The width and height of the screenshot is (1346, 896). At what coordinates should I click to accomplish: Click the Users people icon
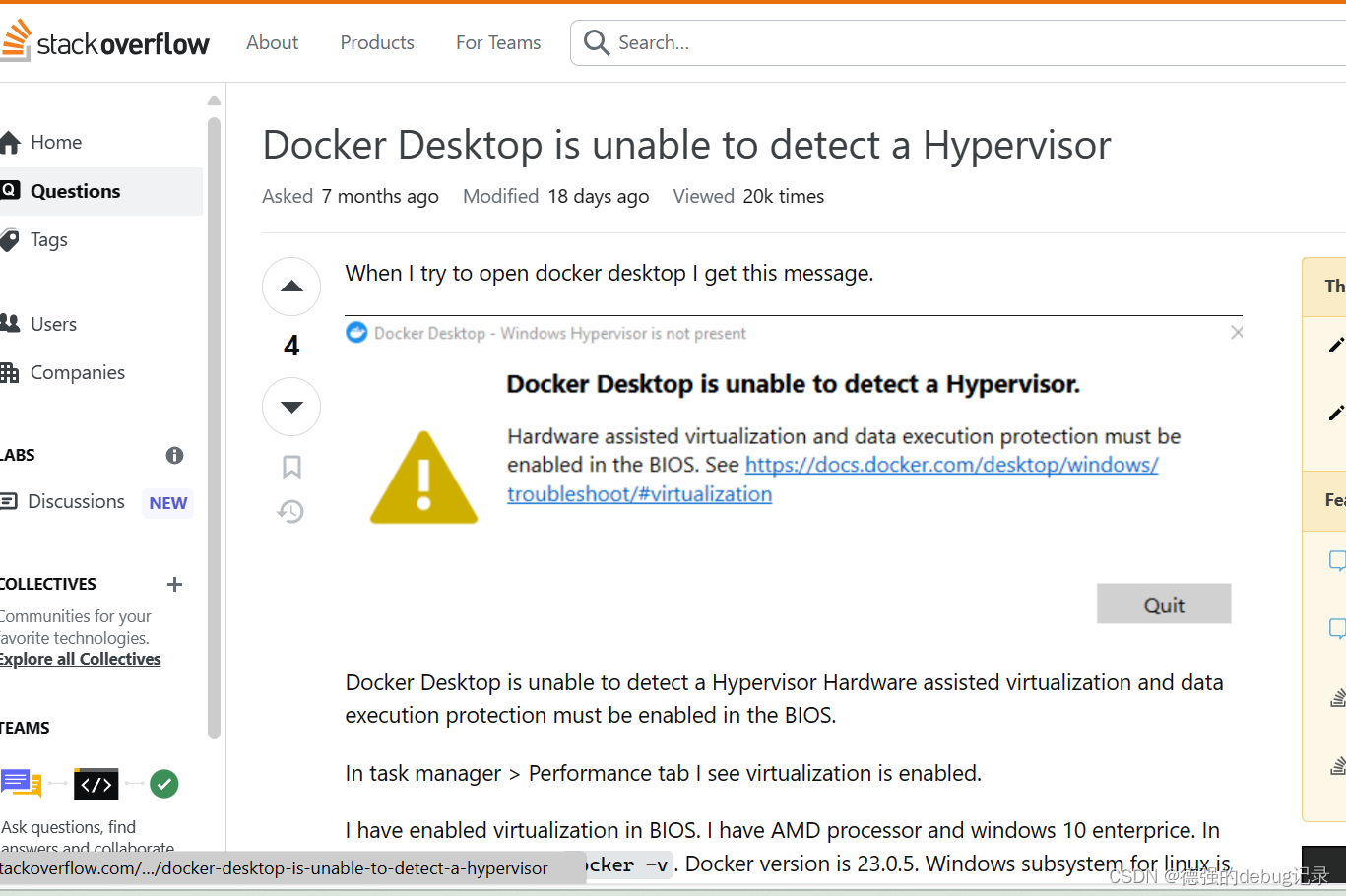click(10, 323)
